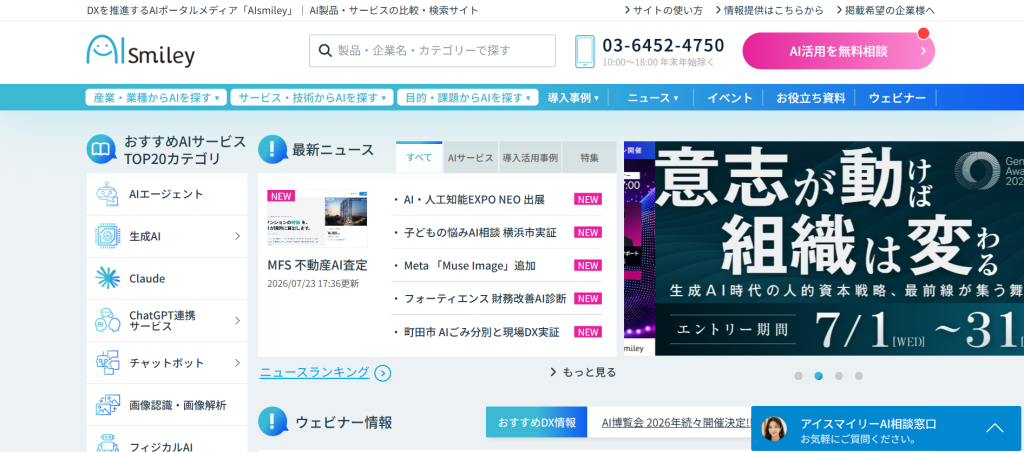Expand the チャットボット category chevron

pos(238,363)
